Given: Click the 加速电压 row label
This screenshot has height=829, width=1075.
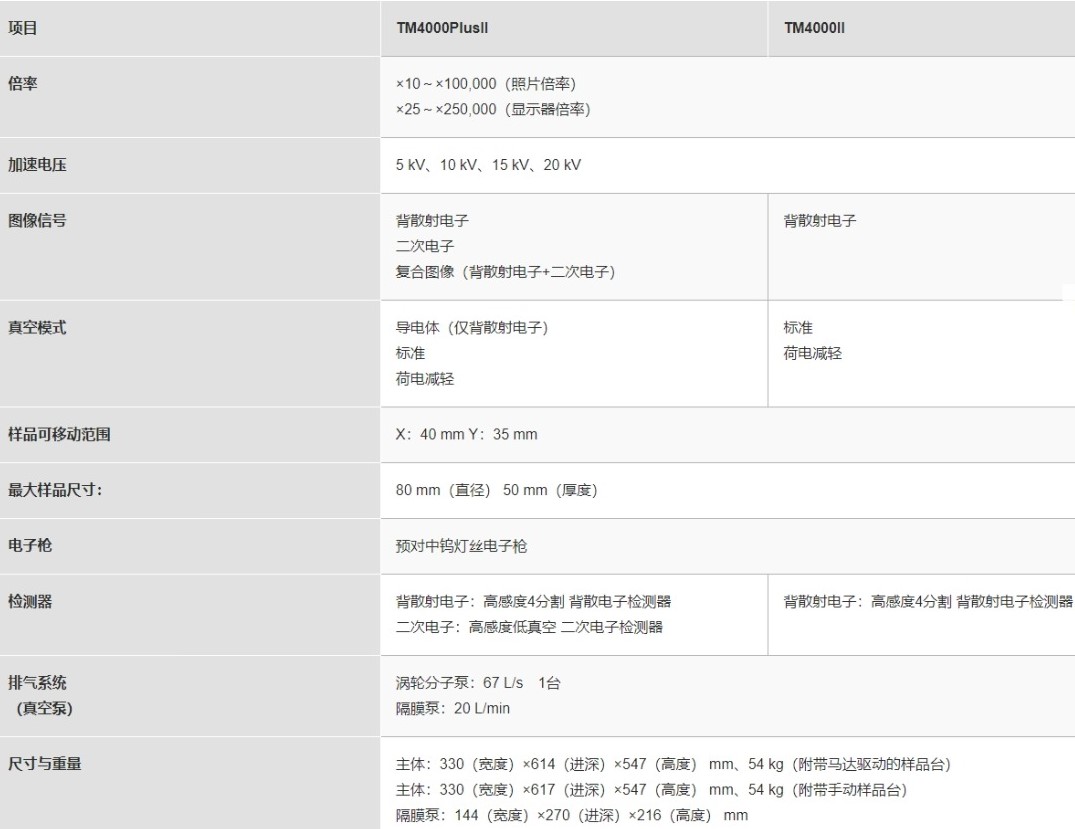Looking at the screenshot, I should click(x=37, y=165).
